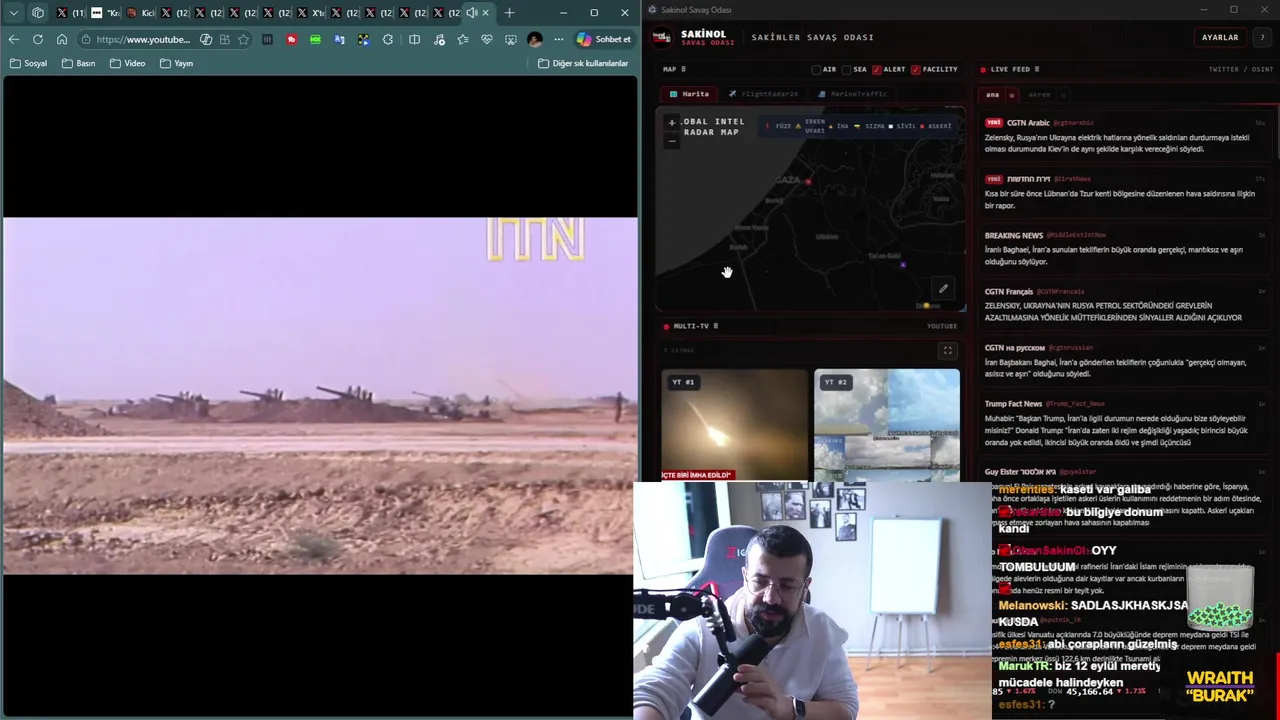Open the BREAKING NEWS feed item
The image size is (1280, 720).
1124,248
